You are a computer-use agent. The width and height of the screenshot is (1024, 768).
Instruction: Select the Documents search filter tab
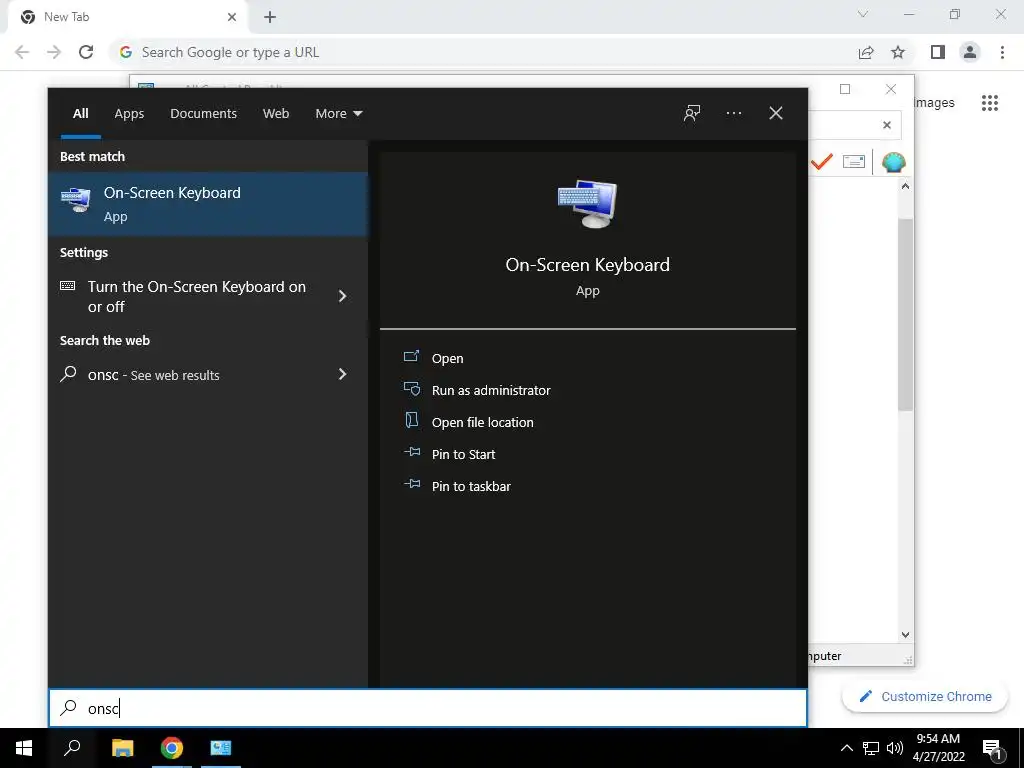203,114
